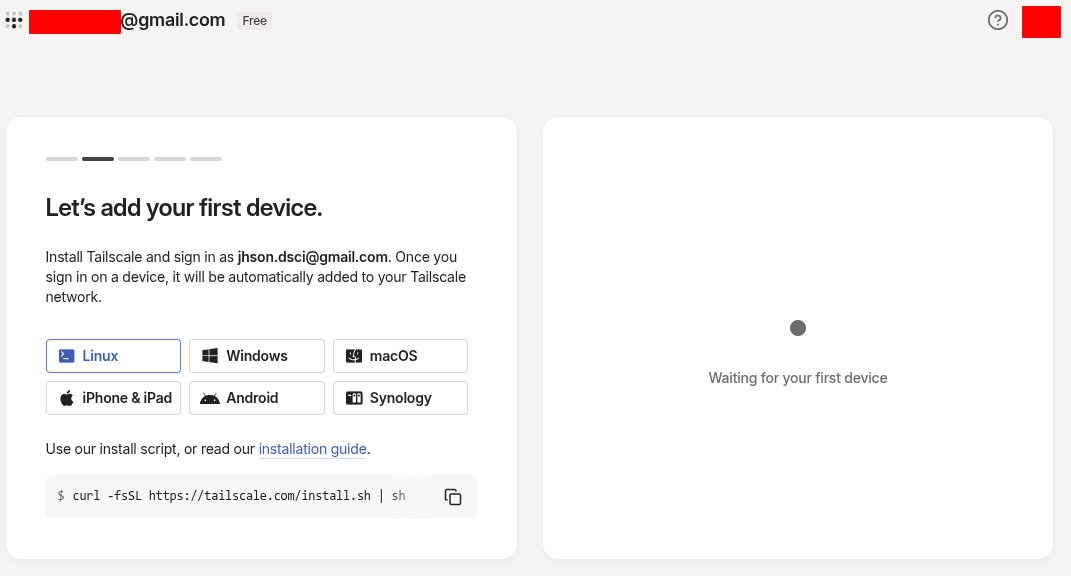Copy the install script command
This screenshot has height=576, width=1071.
point(453,497)
